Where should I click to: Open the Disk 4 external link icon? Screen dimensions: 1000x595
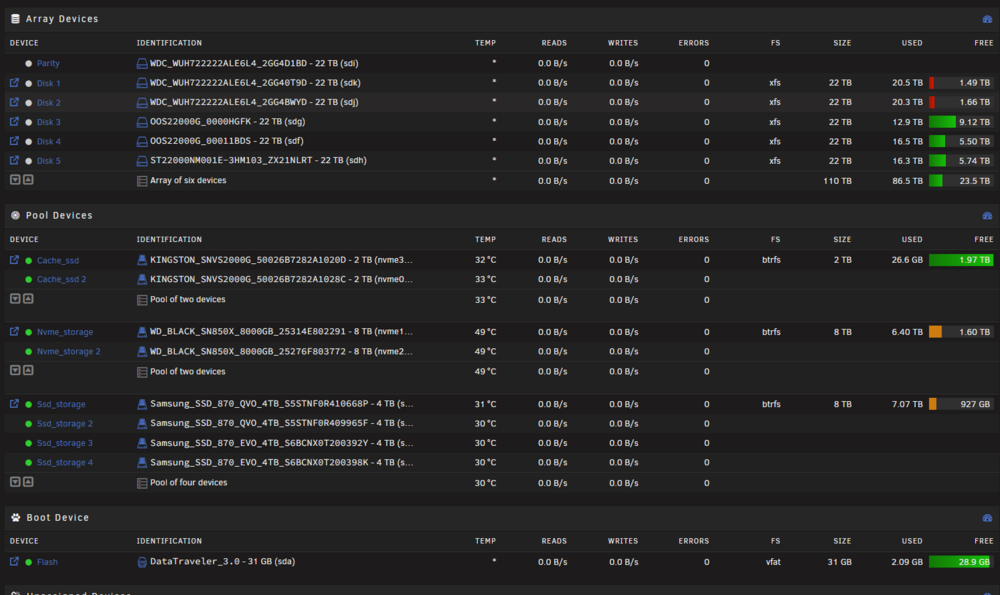[x=14, y=141]
